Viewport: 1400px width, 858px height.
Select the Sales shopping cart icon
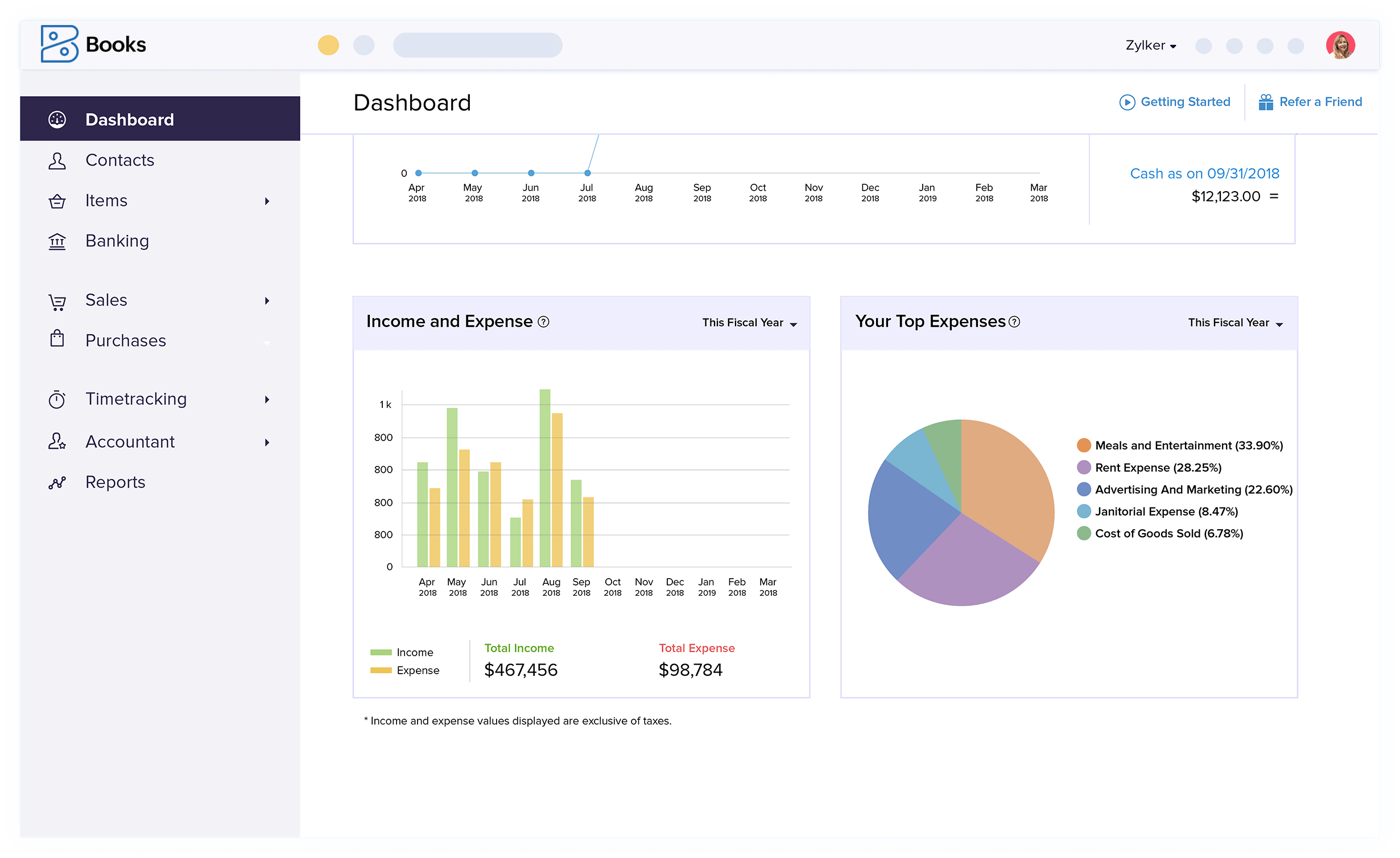57,300
